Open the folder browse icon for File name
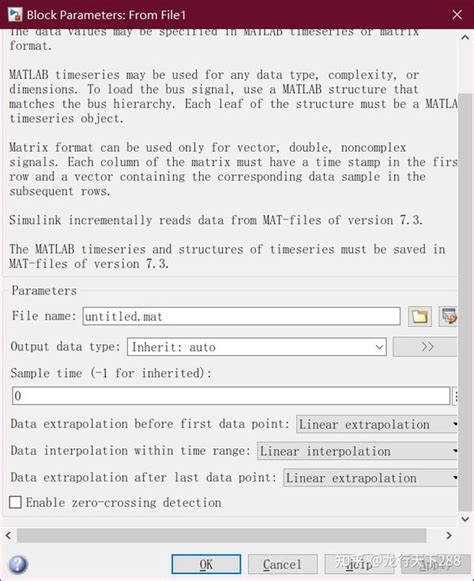The width and height of the screenshot is (474, 581). point(420,316)
